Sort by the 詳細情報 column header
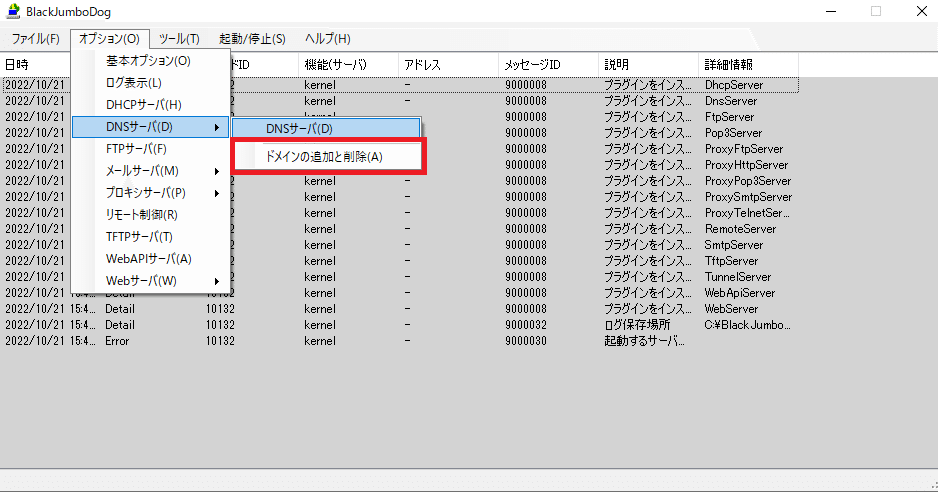The width and height of the screenshot is (938, 492). click(x=748, y=65)
